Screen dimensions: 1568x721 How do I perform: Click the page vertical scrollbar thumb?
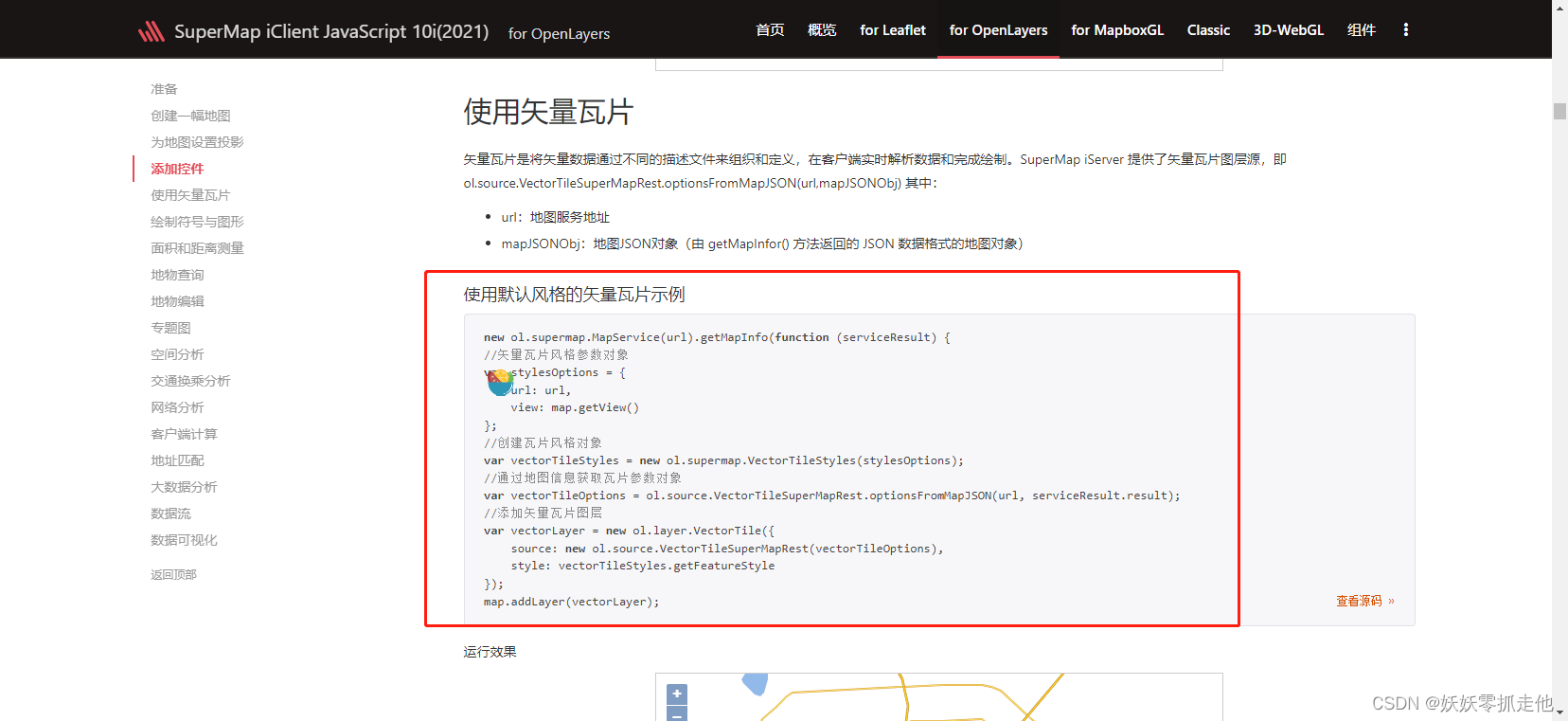[x=1559, y=111]
